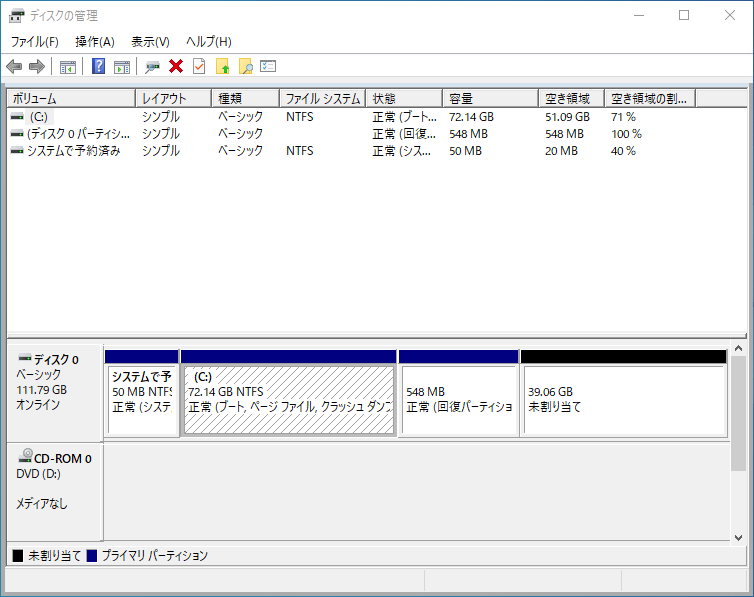The width and height of the screenshot is (754, 597).
Task: Click the properties checkmark document icon
Action: 199,66
